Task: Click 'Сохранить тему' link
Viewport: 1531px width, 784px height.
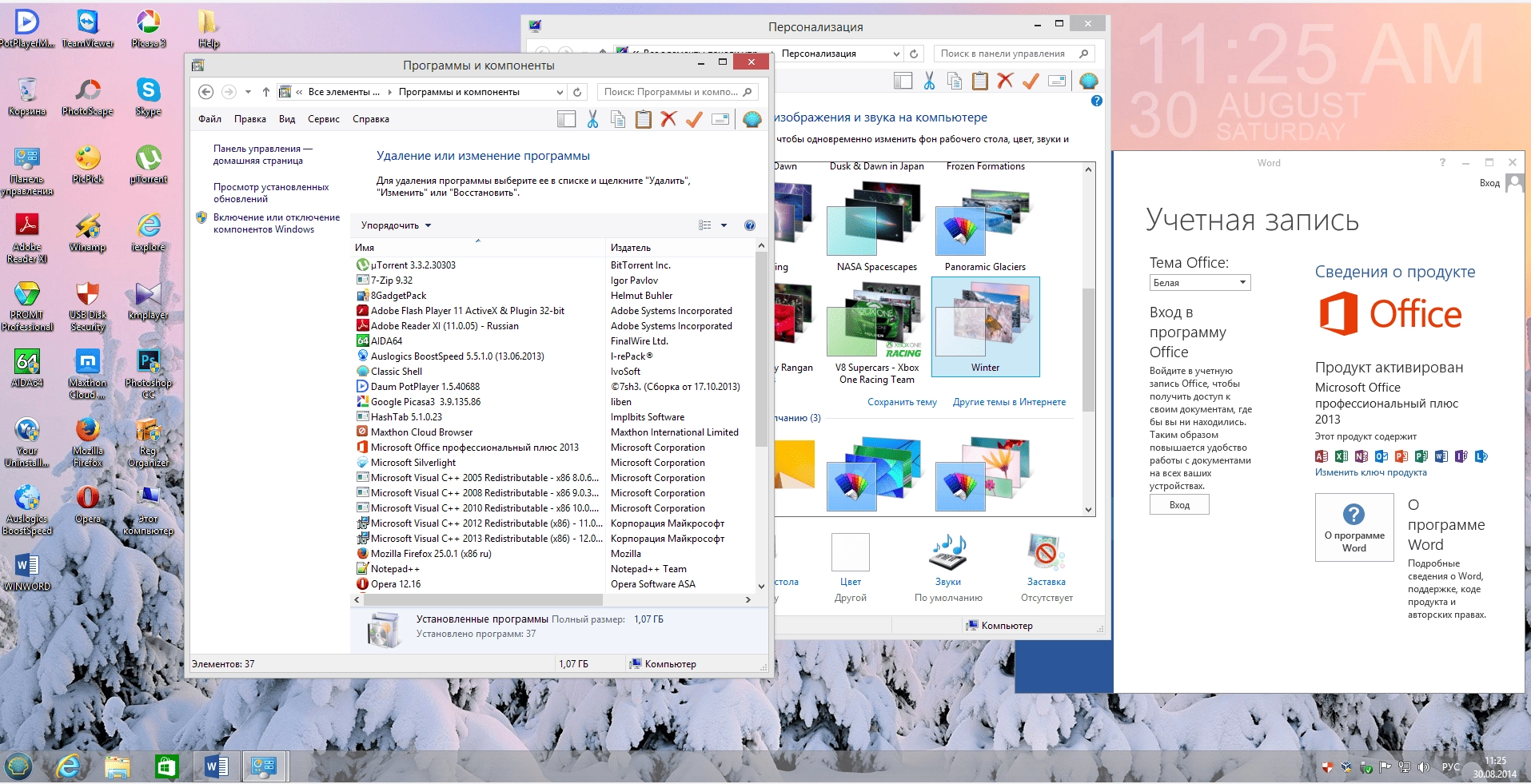Action: click(x=902, y=402)
